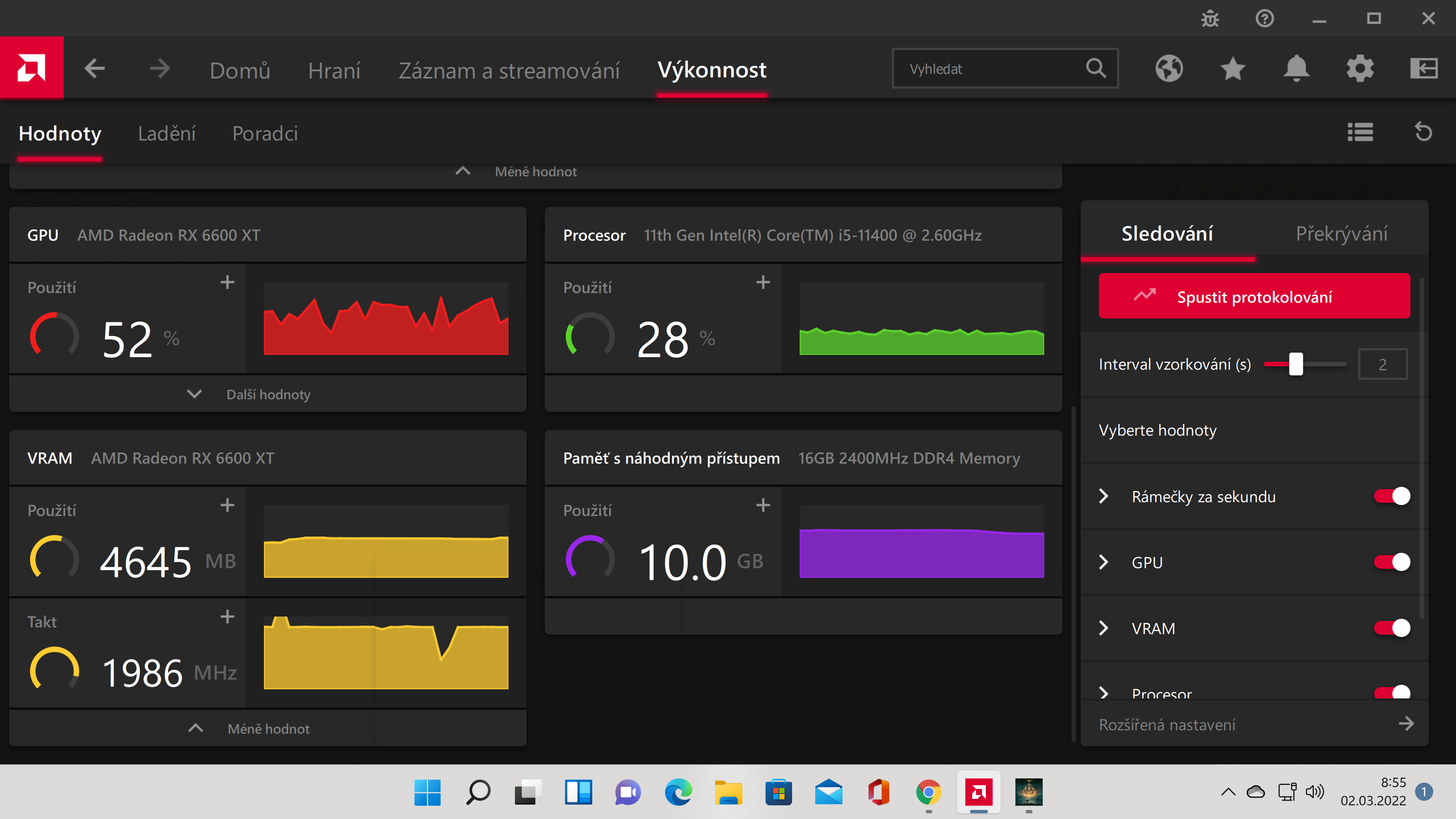Click Spustit protokolování button

click(x=1254, y=296)
